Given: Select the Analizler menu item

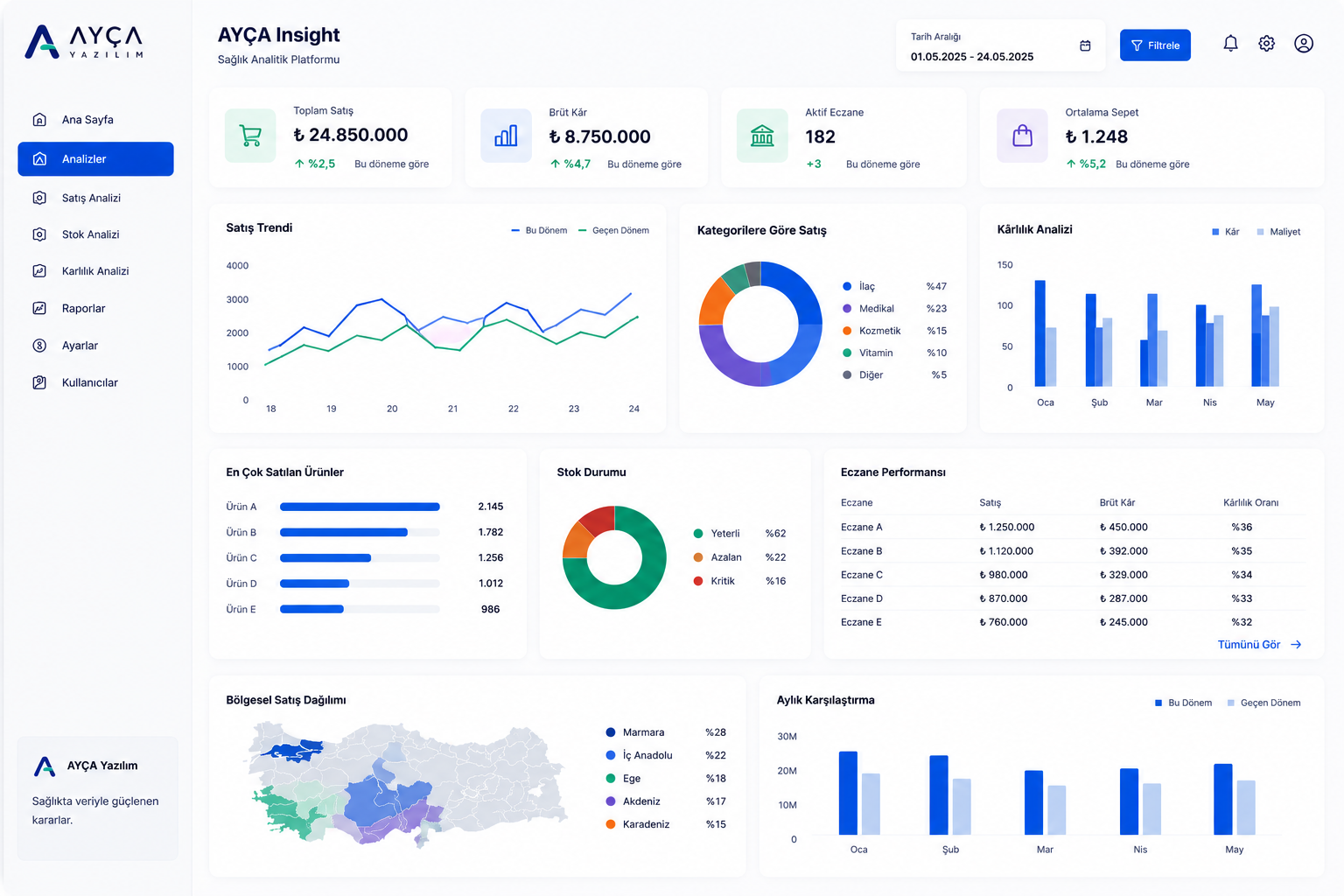Looking at the screenshot, I should click(x=95, y=159).
